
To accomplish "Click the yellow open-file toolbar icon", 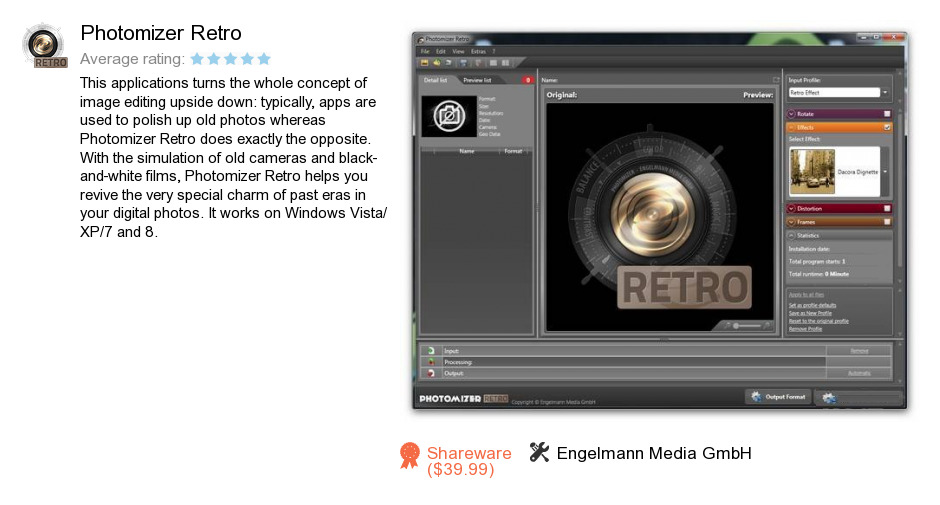I will (424, 62).
